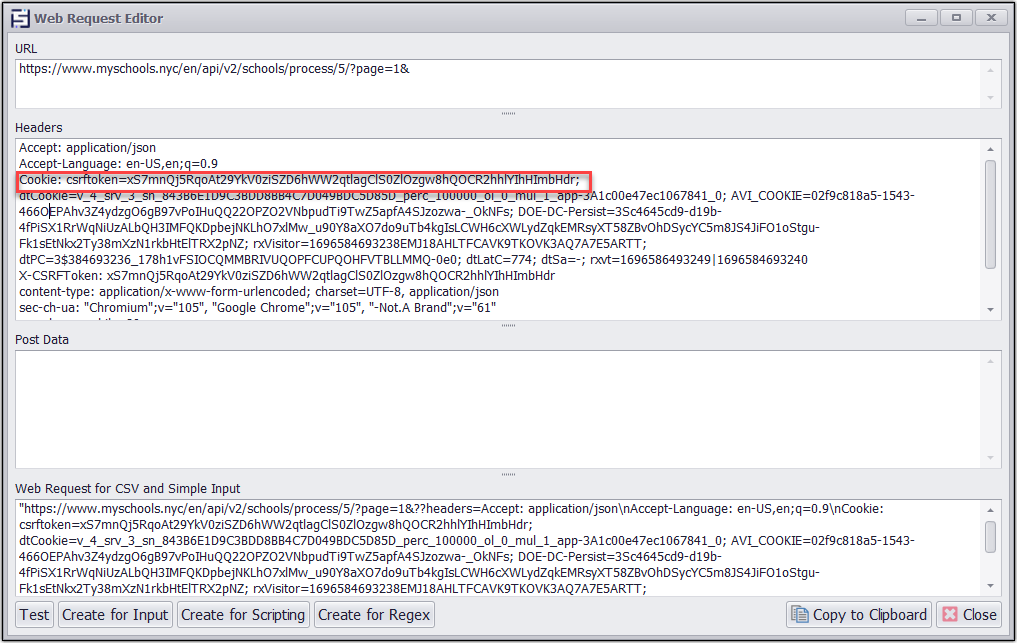Click the Copy to Clipboard button

(859, 614)
